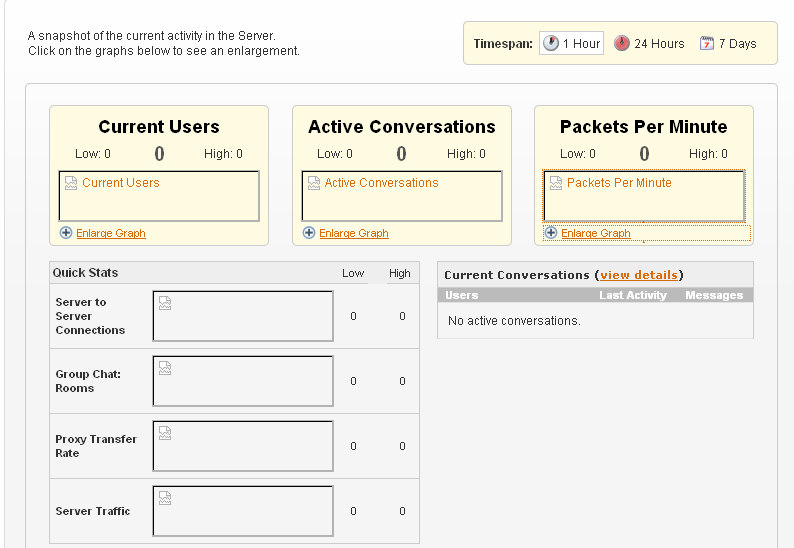The image size is (794, 548).
Task: Open view details for Current Conversations
Action: [x=639, y=275]
